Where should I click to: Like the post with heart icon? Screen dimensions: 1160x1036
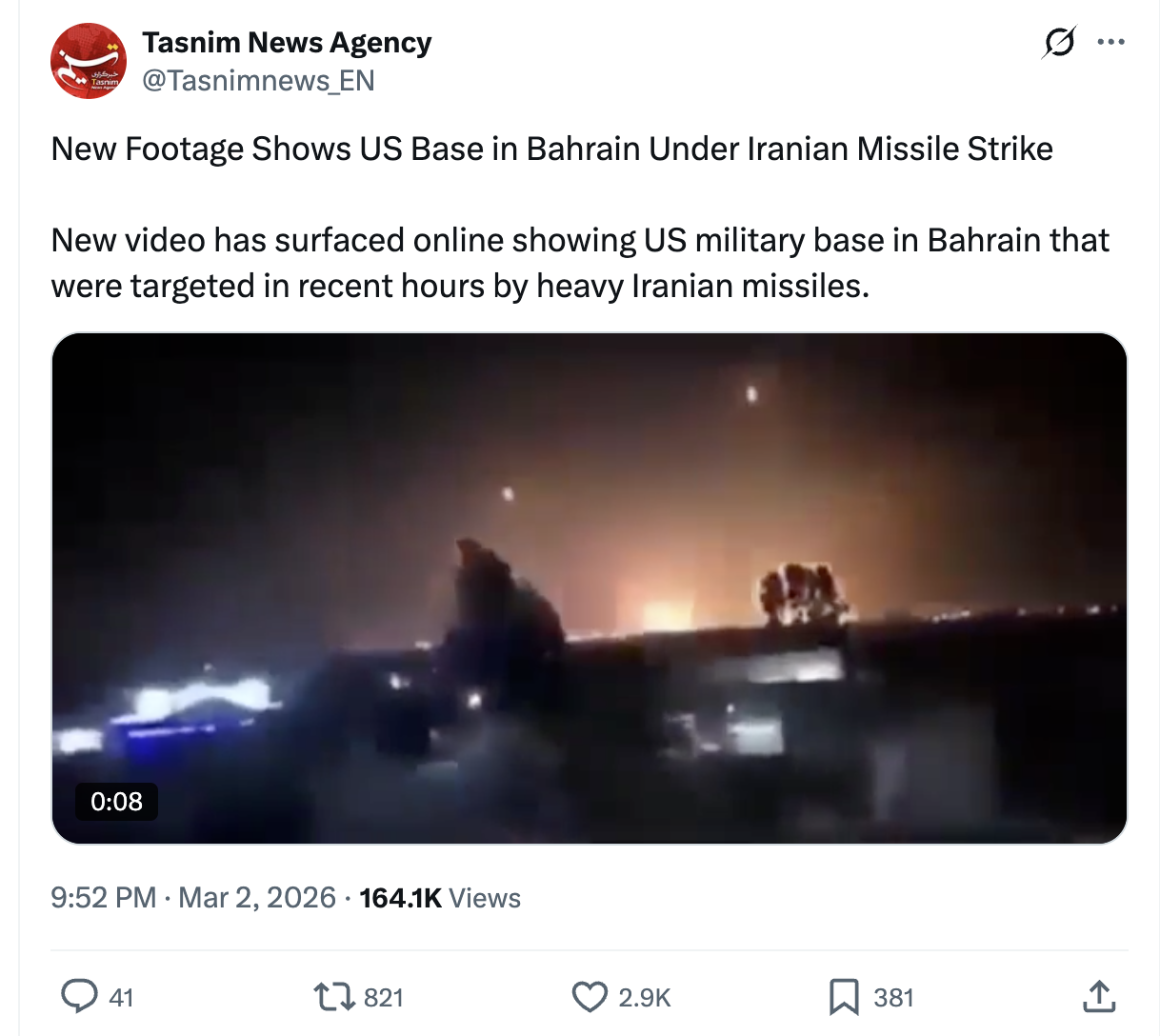coord(590,997)
